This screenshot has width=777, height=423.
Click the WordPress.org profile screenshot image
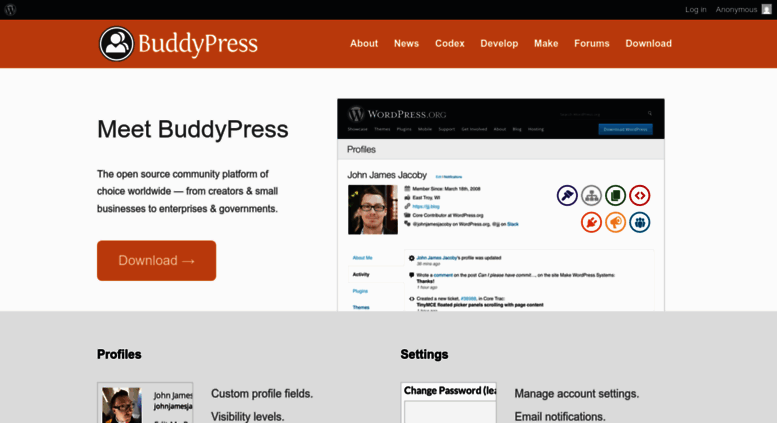coord(500,205)
